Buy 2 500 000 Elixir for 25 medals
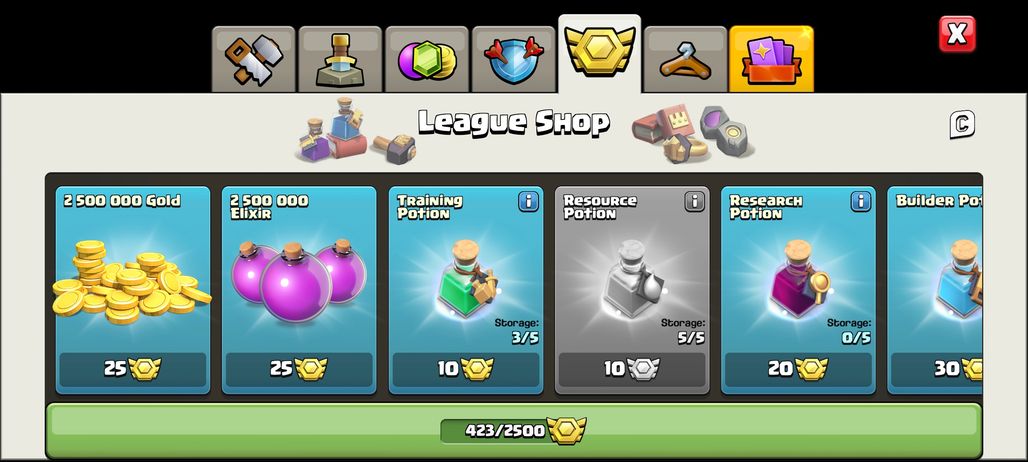 299,370
